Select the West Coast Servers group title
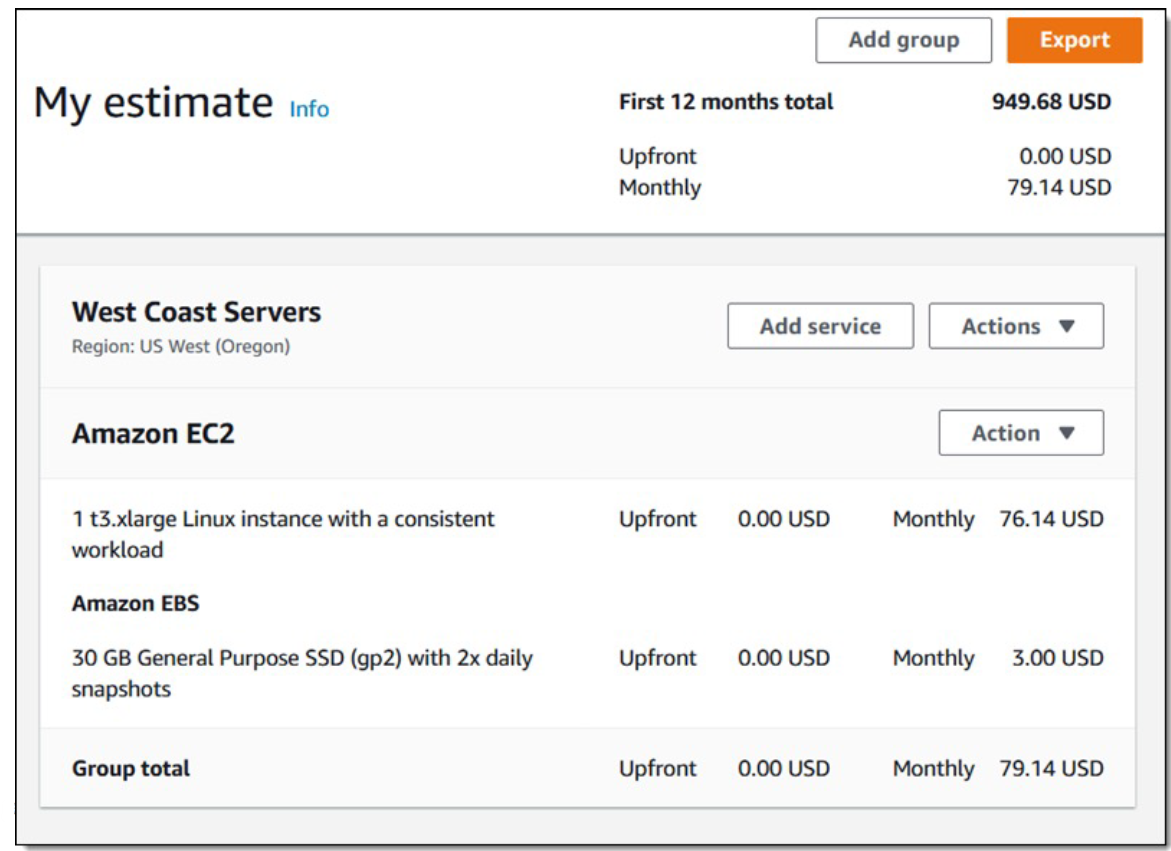This screenshot has width=1171, height=851. 196,312
